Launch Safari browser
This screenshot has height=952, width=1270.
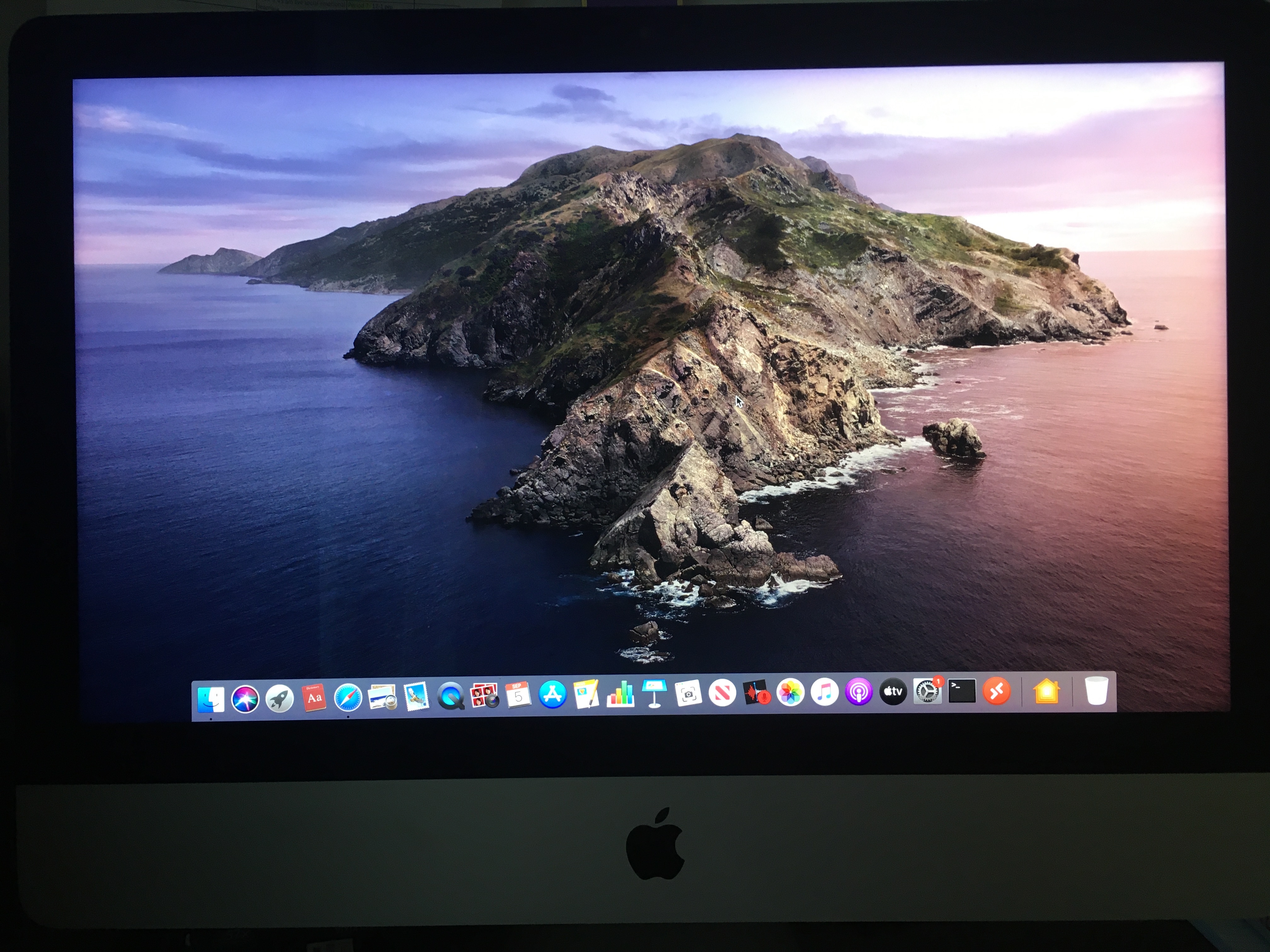point(348,698)
